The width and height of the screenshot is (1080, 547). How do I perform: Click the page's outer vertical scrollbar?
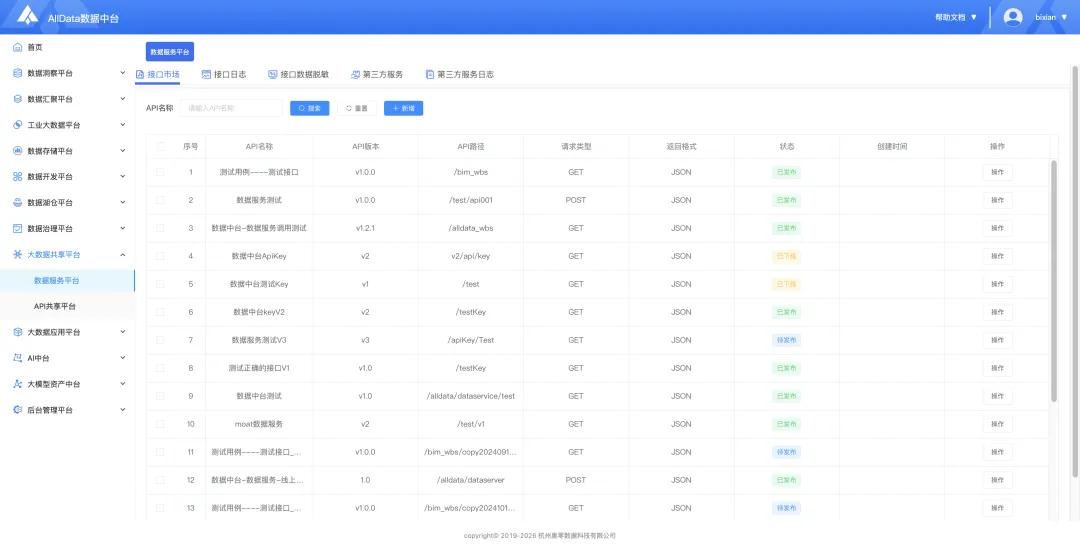point(1075,270)
